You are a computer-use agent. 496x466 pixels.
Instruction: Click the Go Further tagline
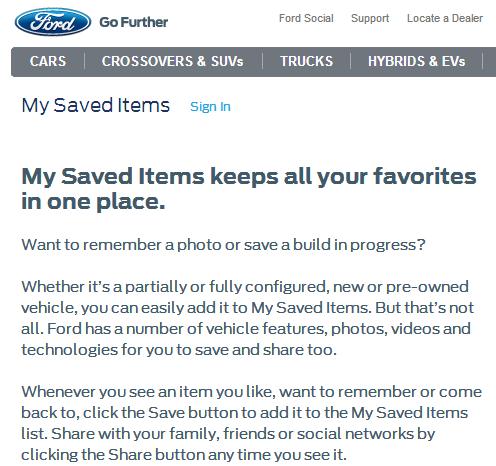[x=134, y=22]
